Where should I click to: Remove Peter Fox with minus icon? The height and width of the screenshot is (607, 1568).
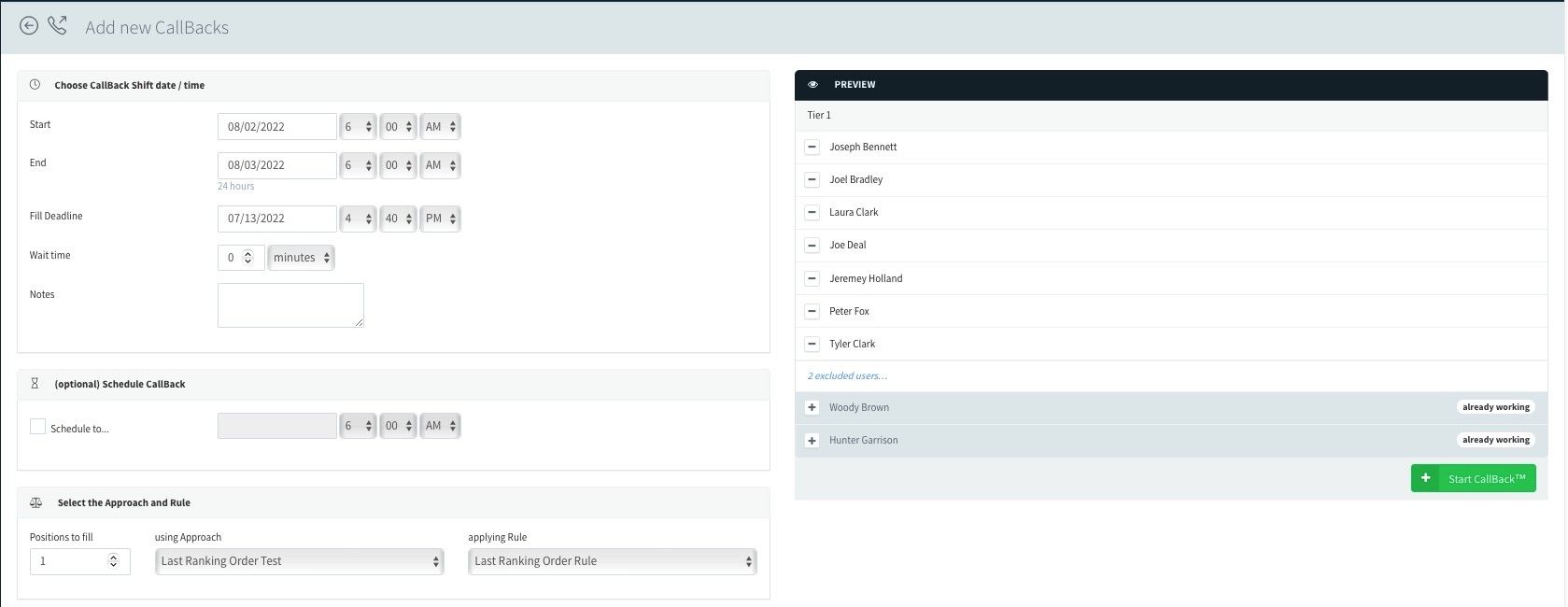click(x=812, y=311)
